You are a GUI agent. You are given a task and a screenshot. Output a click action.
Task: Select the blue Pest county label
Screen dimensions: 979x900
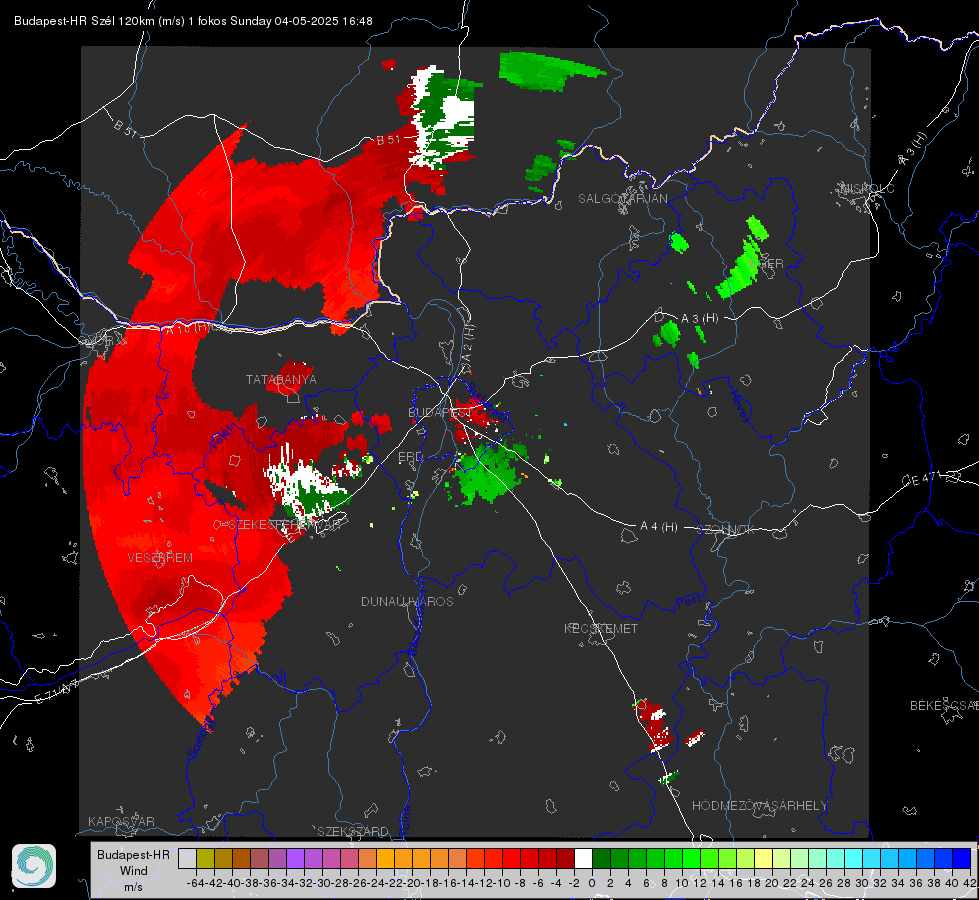[x=689, y=602]
